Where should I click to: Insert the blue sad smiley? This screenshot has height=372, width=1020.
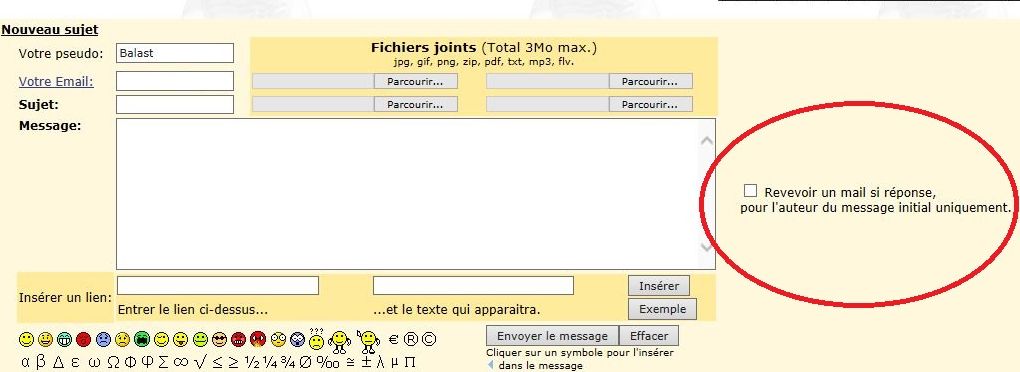point(103,339)
